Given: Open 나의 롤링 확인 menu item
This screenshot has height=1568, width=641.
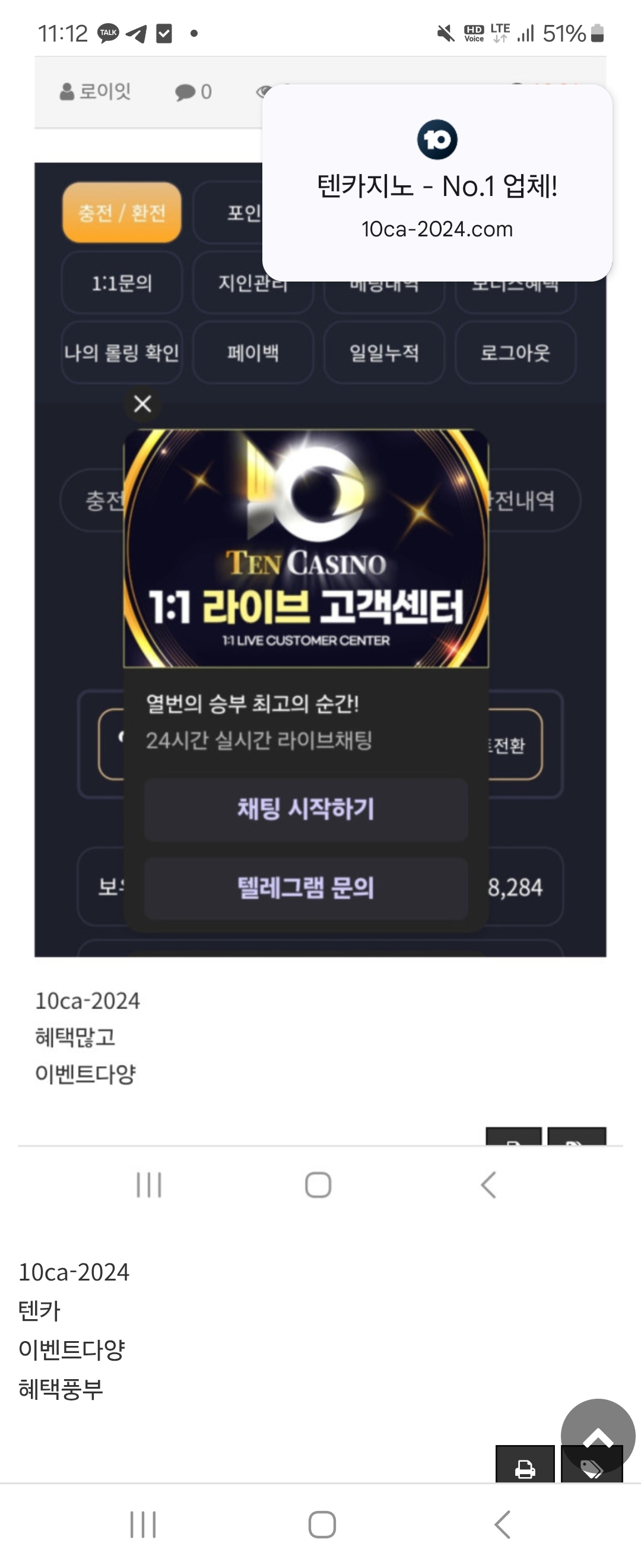Looking at the screenshot, I should coord(122,352).
